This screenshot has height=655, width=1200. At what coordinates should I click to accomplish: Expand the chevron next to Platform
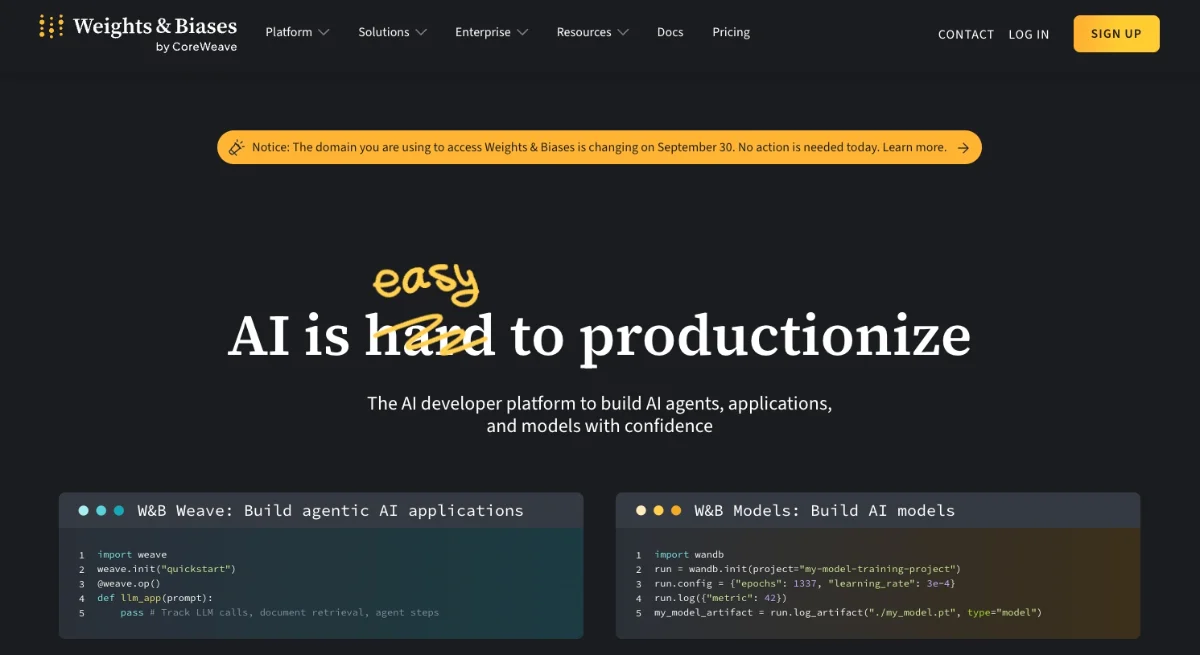[x=323, y=33]
